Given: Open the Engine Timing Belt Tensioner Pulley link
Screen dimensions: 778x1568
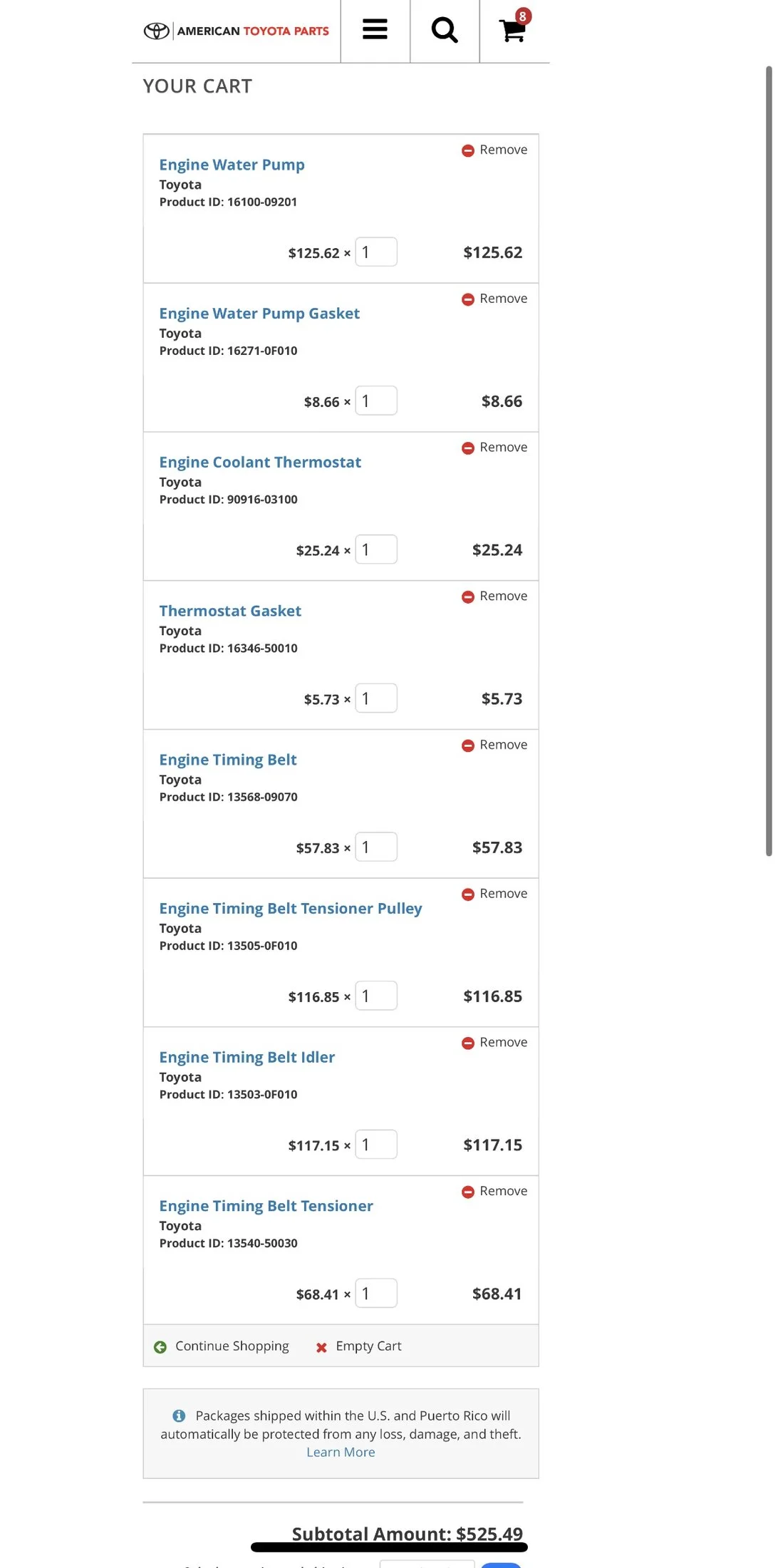Looking at the screenshot, I should [x=291, y=908].
